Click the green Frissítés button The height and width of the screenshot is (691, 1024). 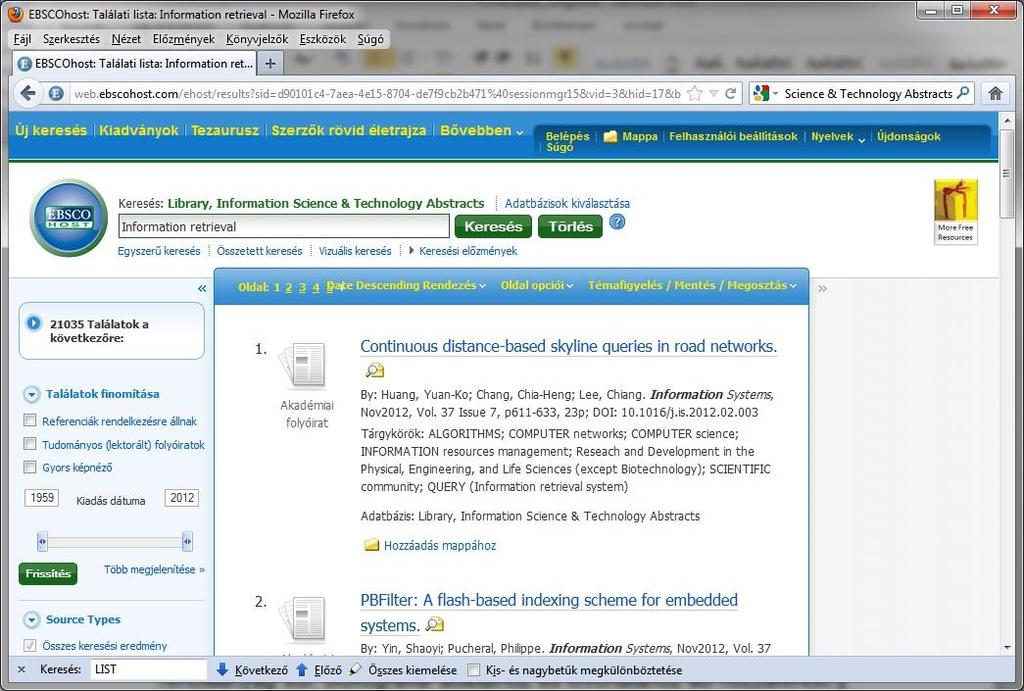[x=48, y=573]
